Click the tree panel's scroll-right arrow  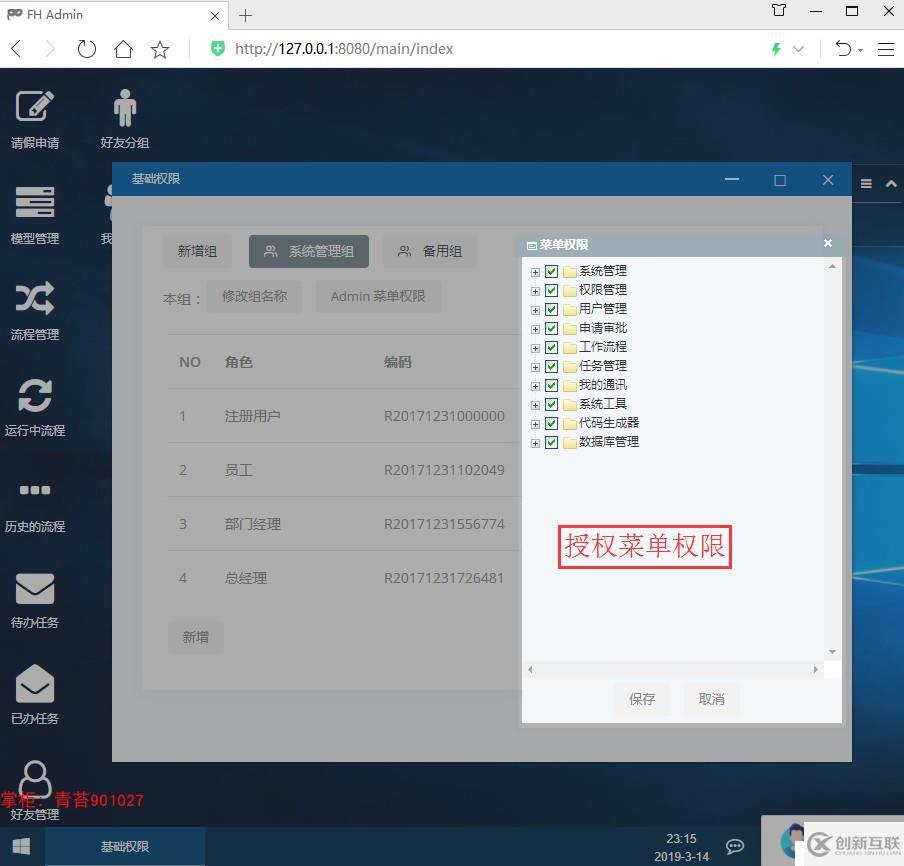click(x=815, y=669)
